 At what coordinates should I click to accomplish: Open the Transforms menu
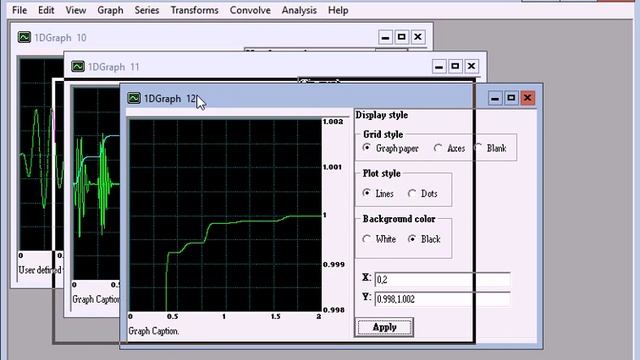pos(195,10)
